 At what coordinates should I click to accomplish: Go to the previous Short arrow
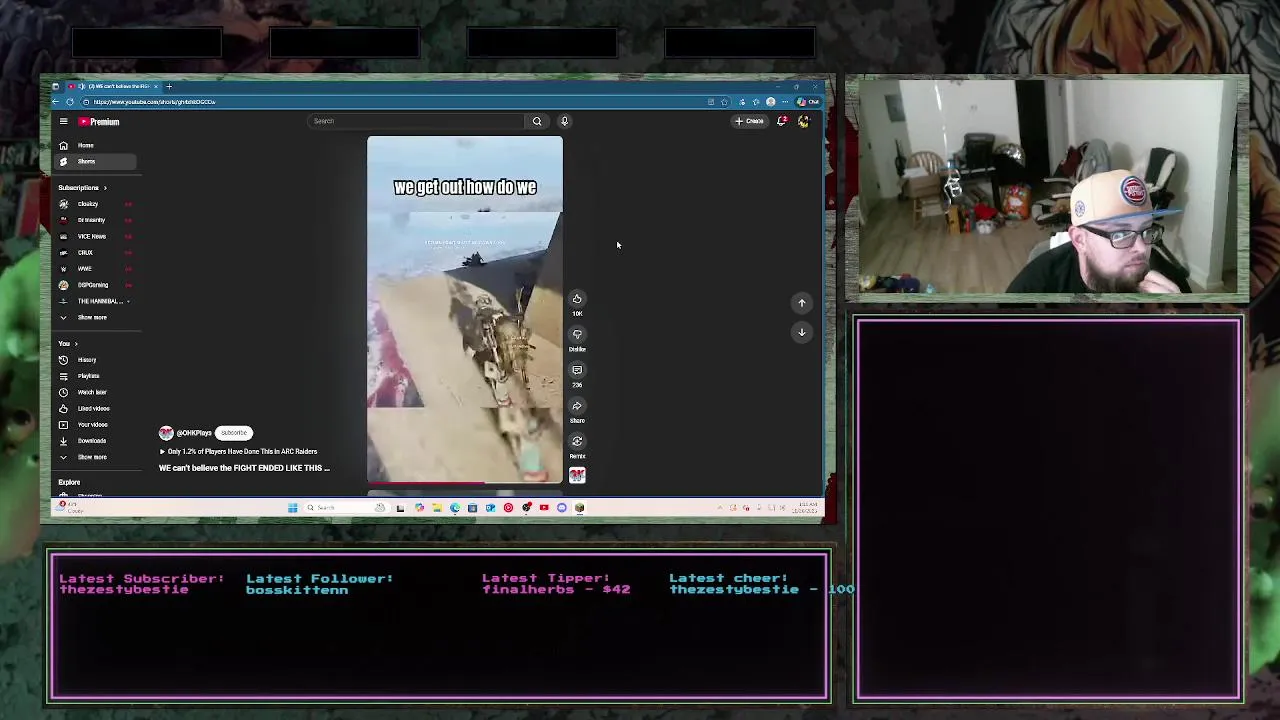point(802,302)
